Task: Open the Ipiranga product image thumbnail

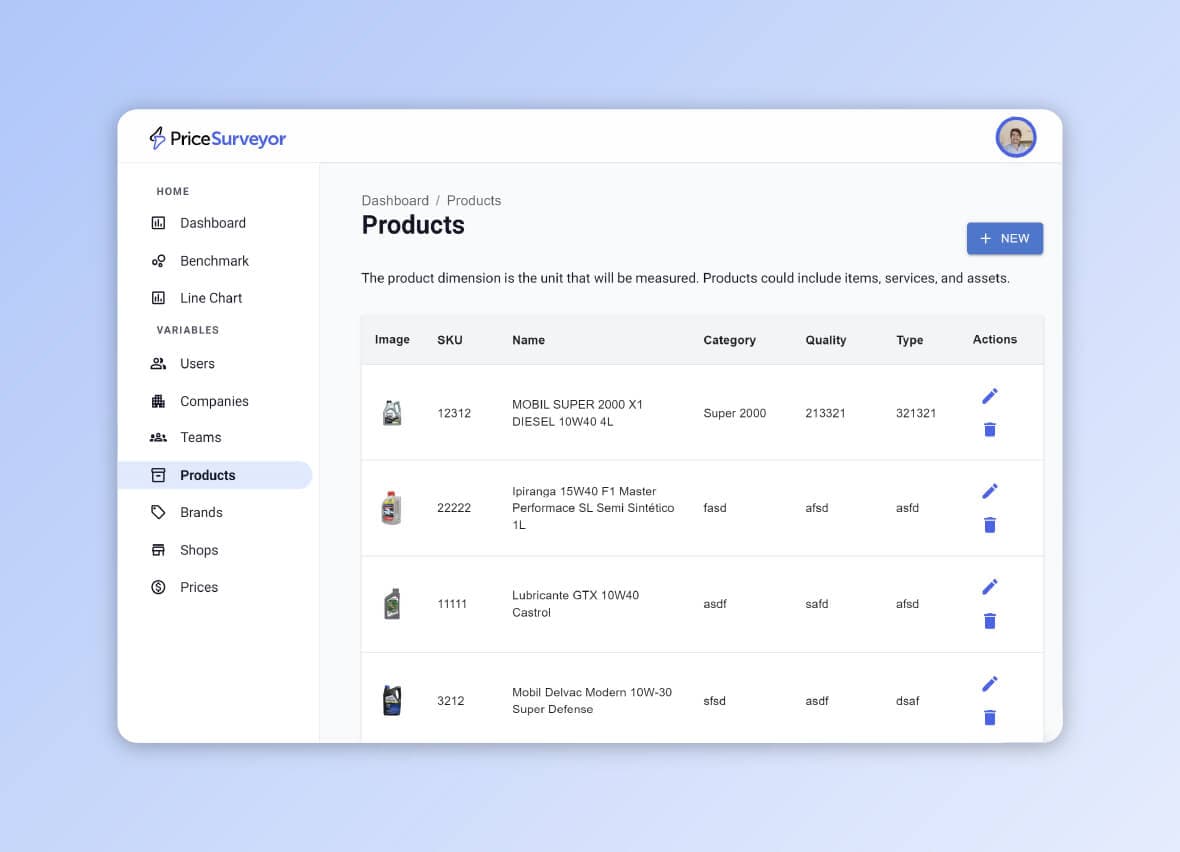Action: (x=391, y=508)
